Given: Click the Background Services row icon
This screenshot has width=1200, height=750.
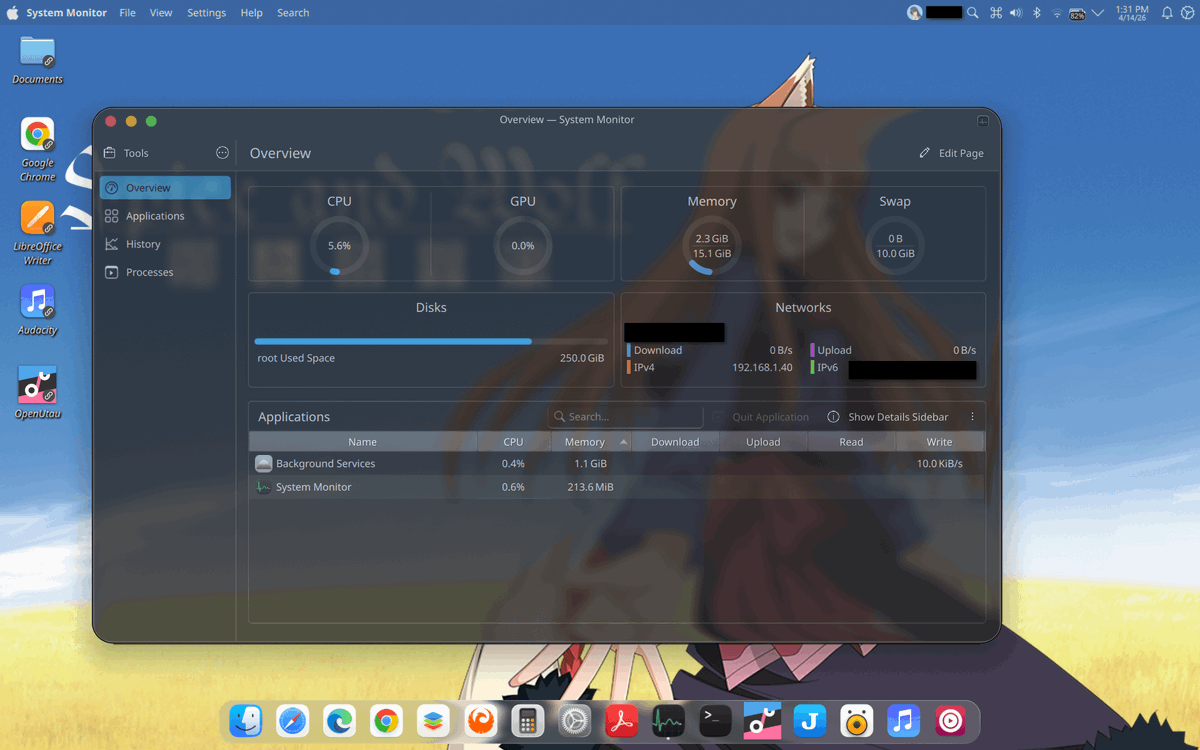Looking at the screenshot, I should click(263, 464).
